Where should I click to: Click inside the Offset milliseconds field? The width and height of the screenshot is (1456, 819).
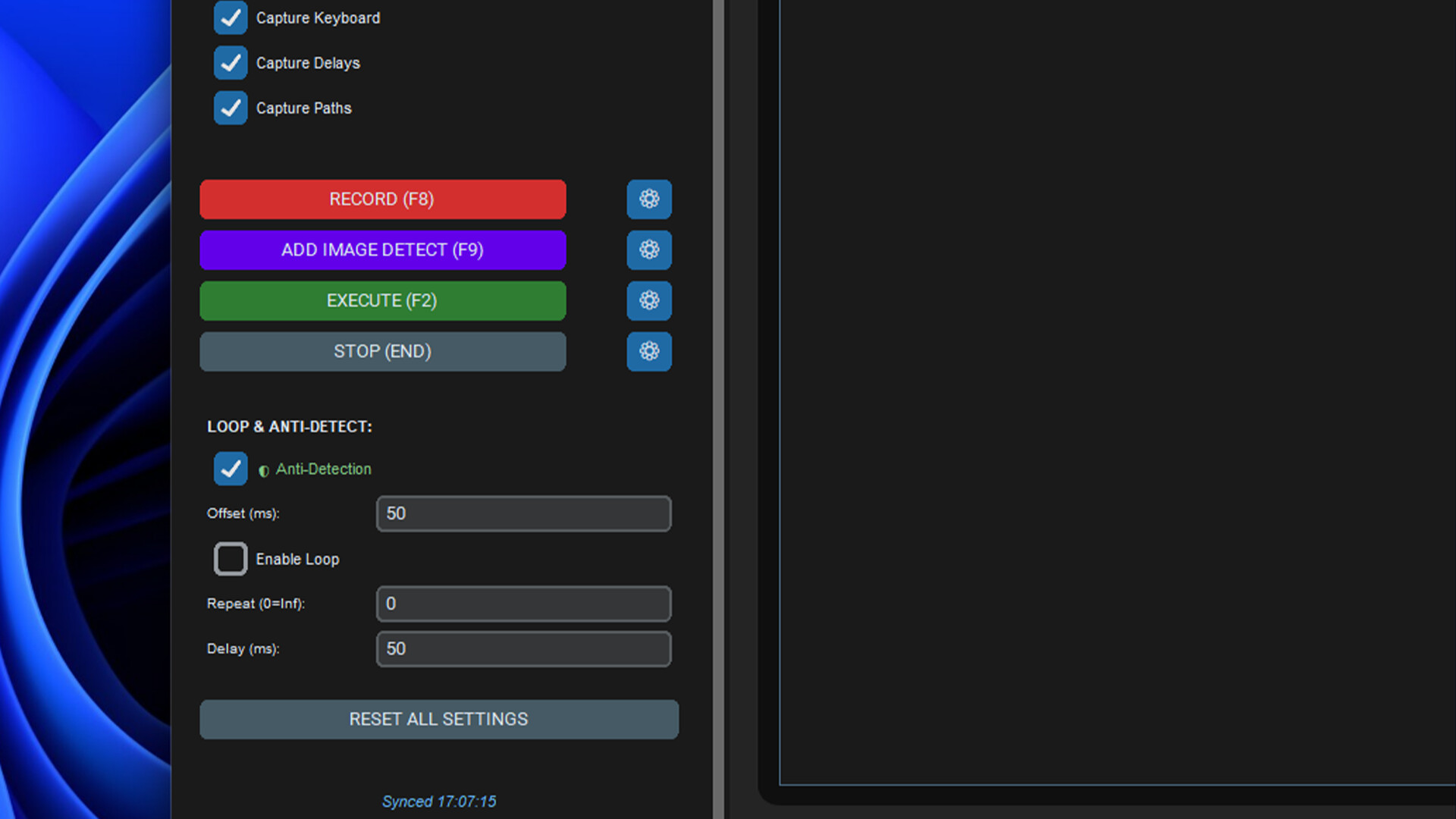click(523, 513)
